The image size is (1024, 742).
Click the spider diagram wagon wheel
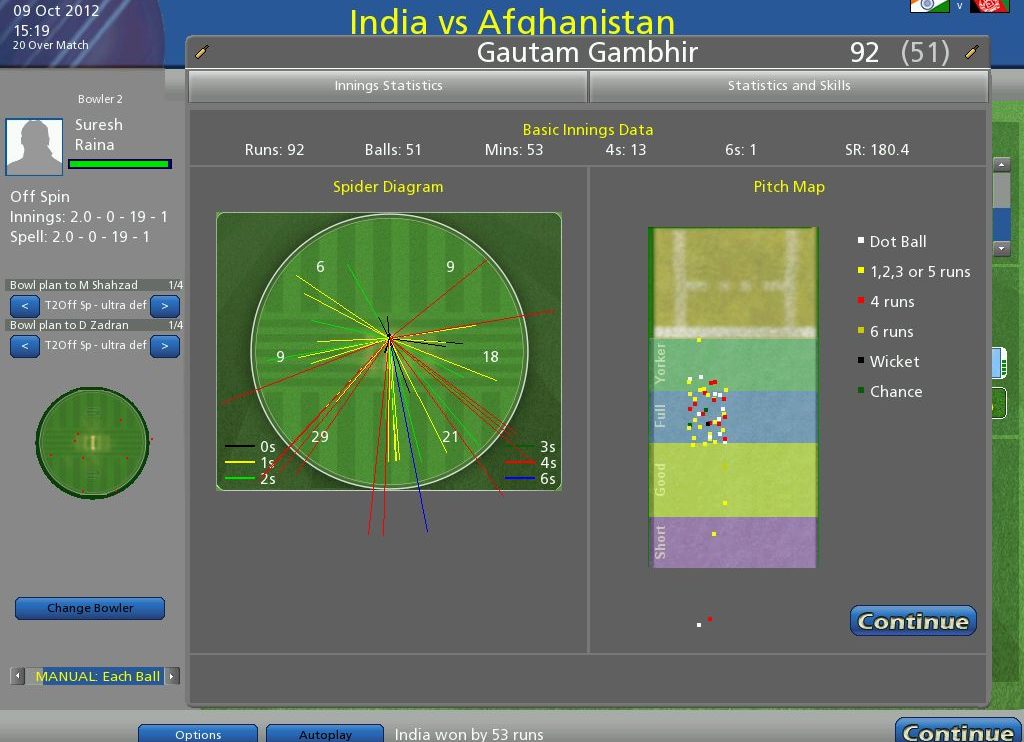click(389, 351)
